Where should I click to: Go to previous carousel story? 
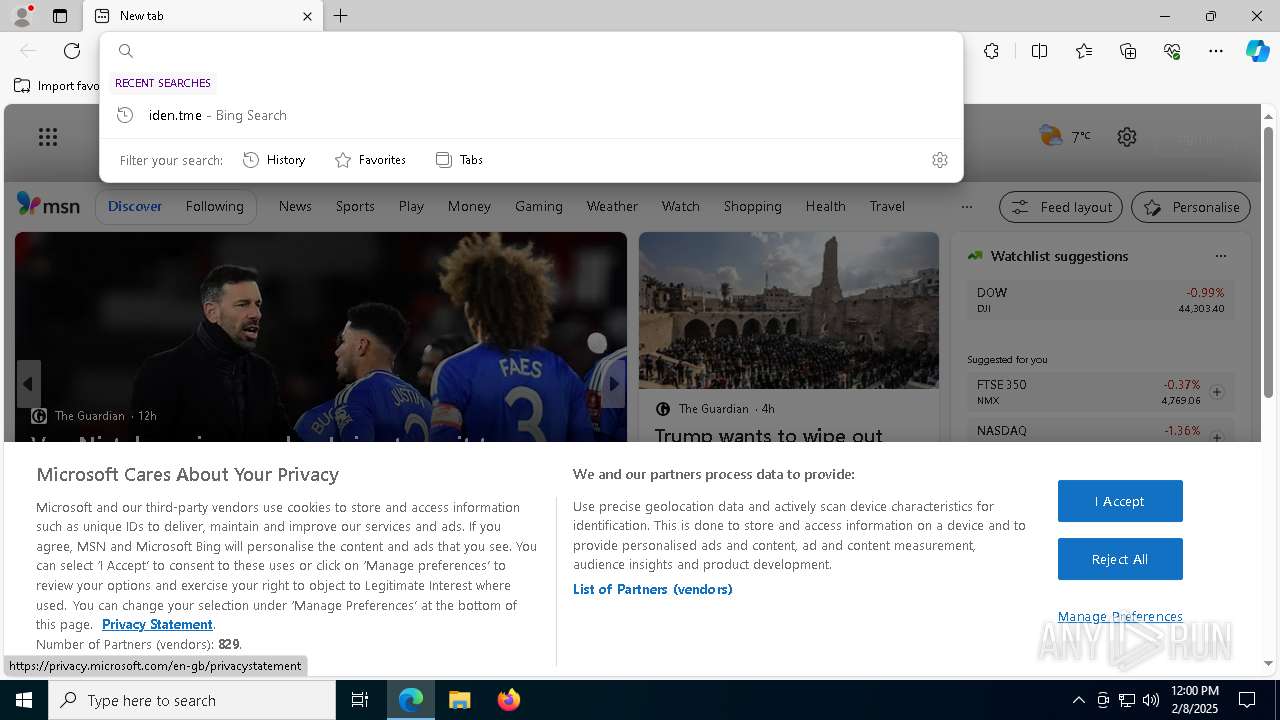[28, 384]
